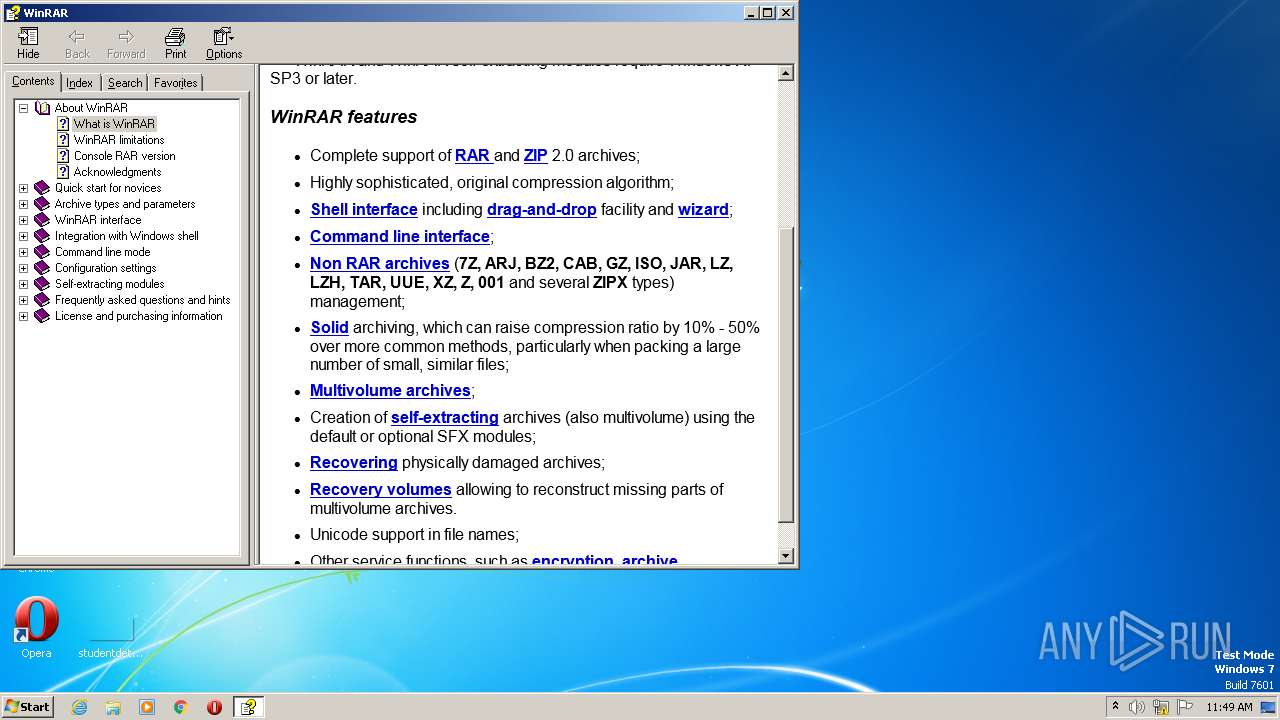Expand Quick start for novices node

click(23, 188)
